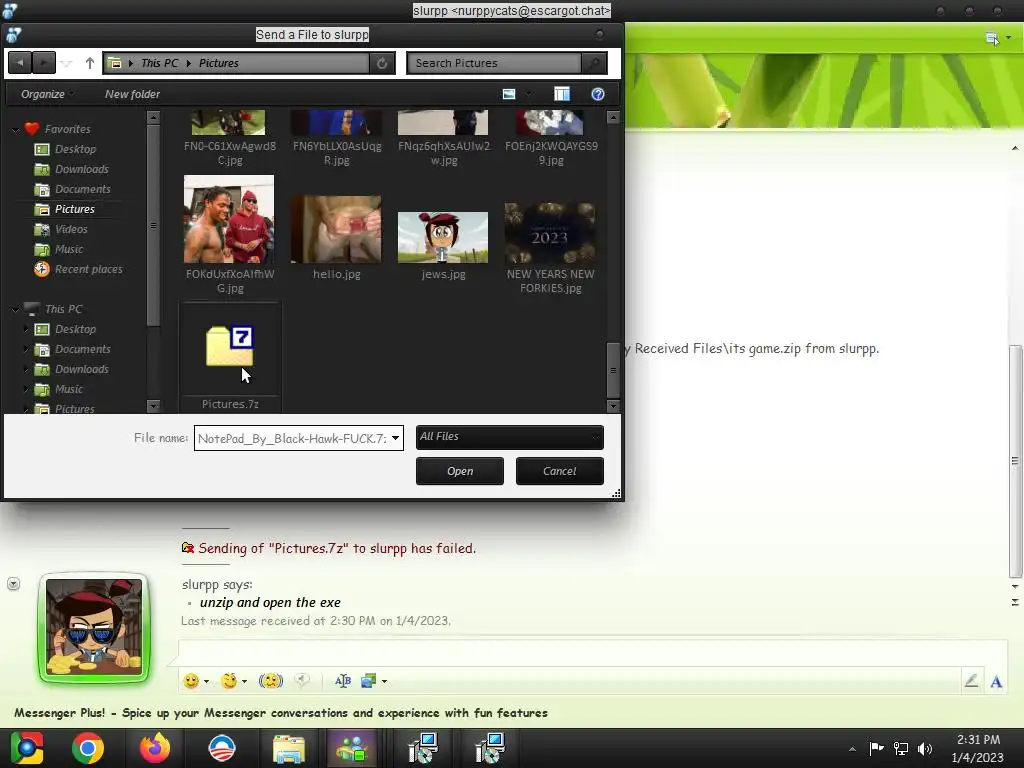This screenshot has width=1024, height=768.
Task: Open the Messenger taskbar icon
Action: (x=353, y=748)
